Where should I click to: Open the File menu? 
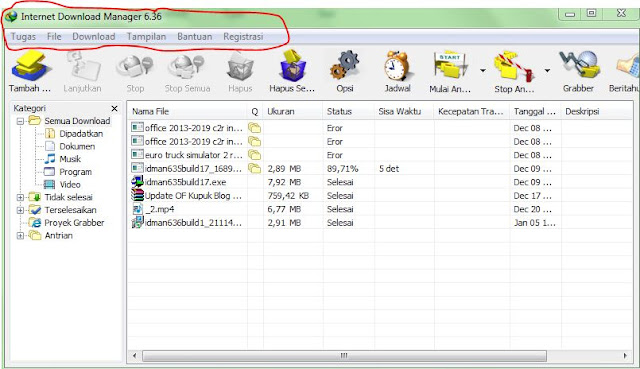pos(54,36)
